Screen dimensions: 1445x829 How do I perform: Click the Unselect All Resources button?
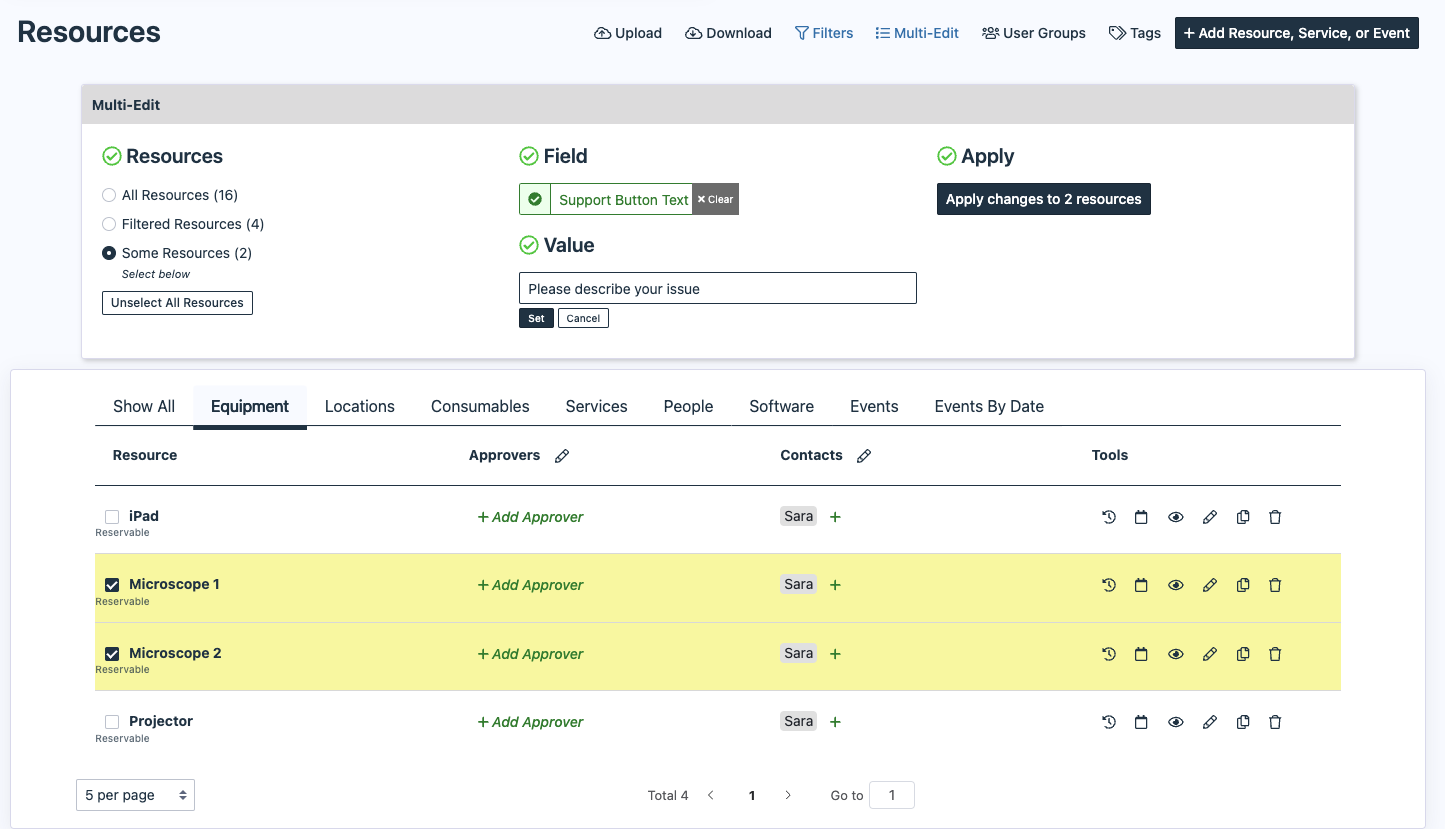coord(177,303)
